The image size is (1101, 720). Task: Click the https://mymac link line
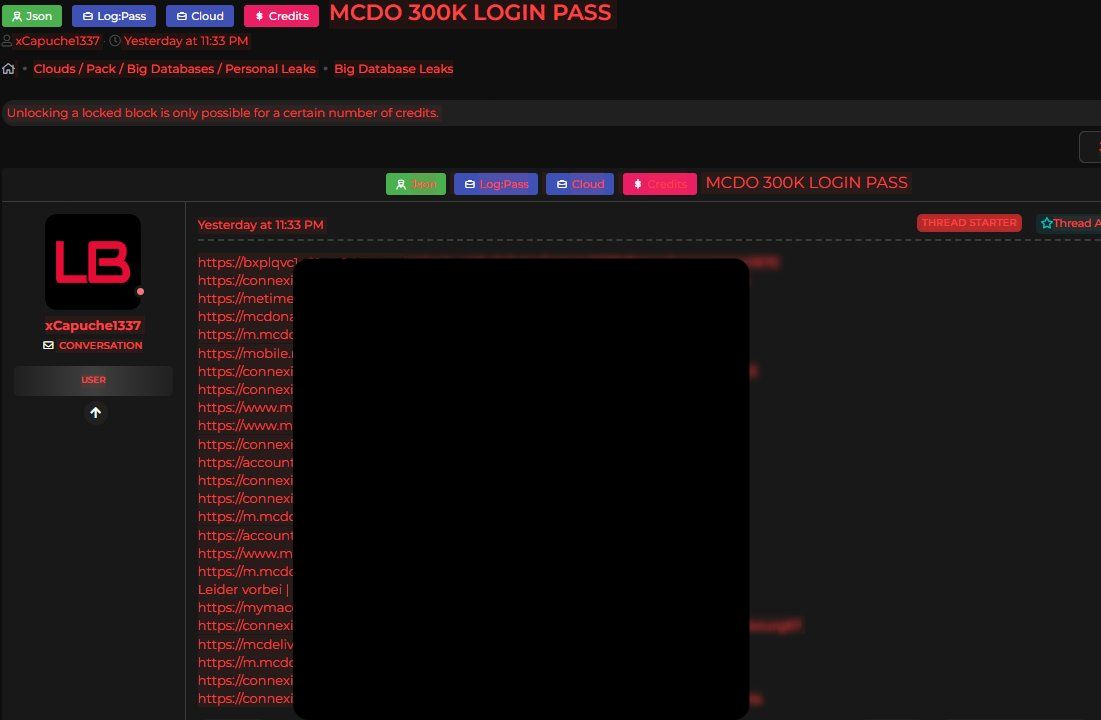245,608
